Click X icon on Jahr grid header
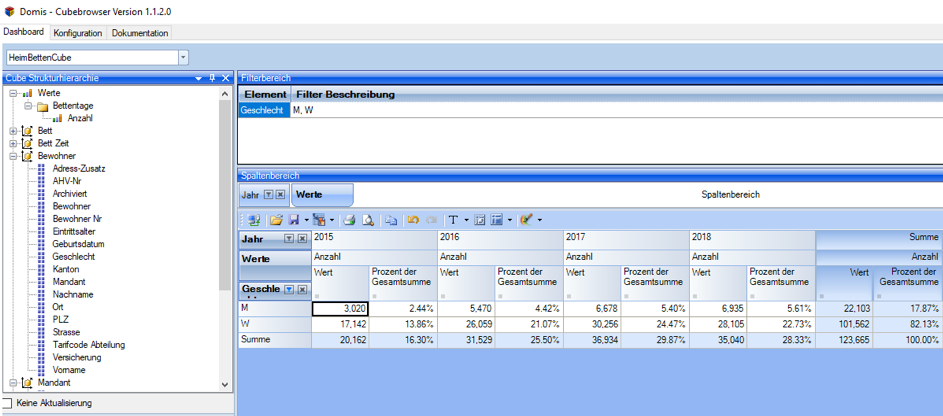This screenshot has height=416, width=943. (x=302, y=239)
